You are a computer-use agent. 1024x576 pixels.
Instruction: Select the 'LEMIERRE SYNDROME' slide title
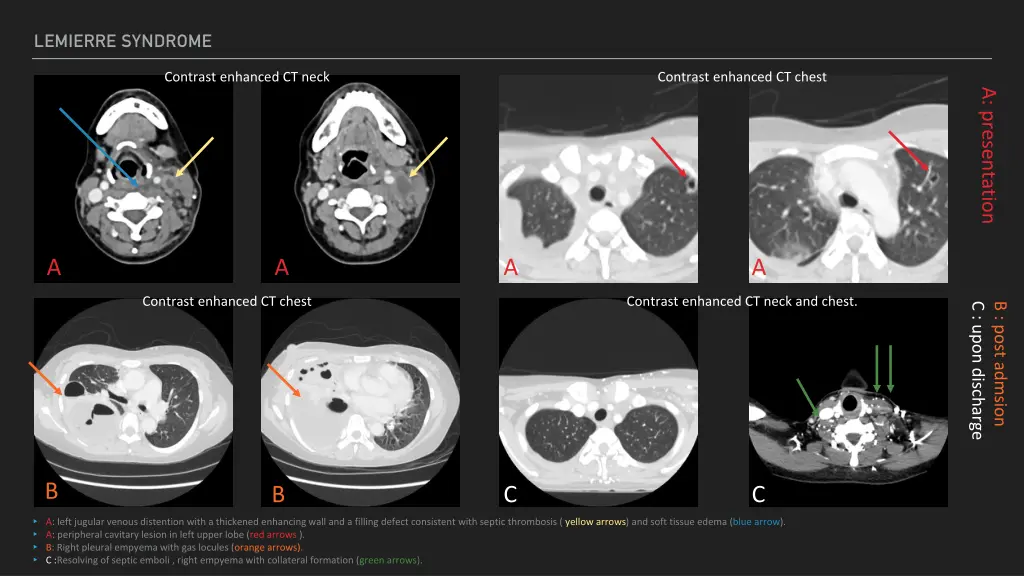click(x=123, y=41)
